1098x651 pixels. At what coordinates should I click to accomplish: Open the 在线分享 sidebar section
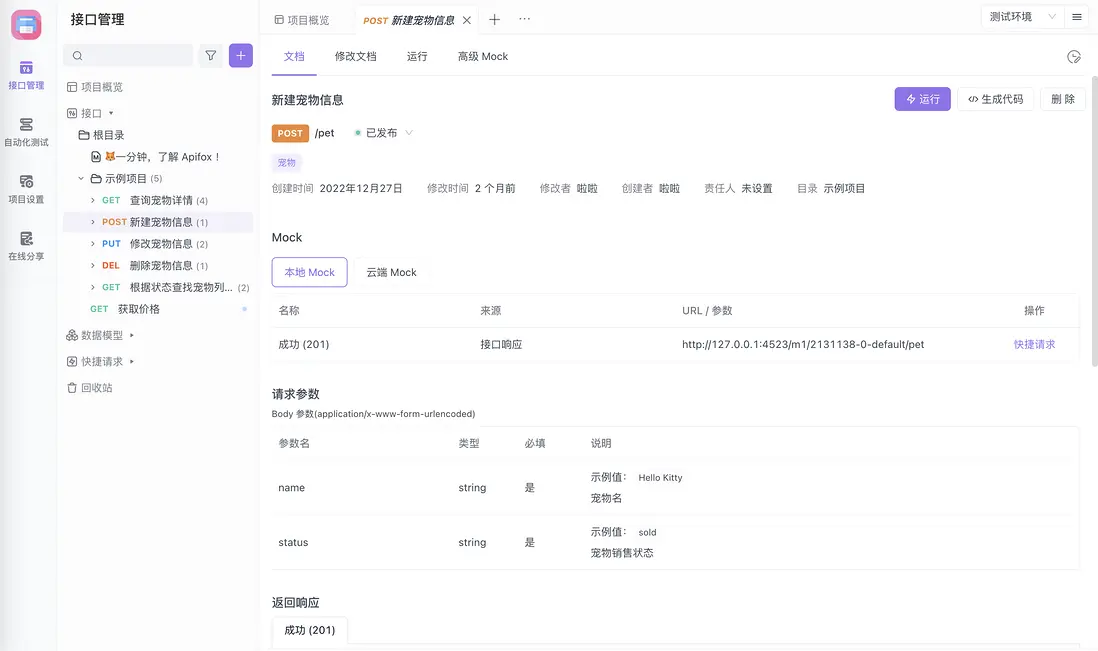coord(26,246)
